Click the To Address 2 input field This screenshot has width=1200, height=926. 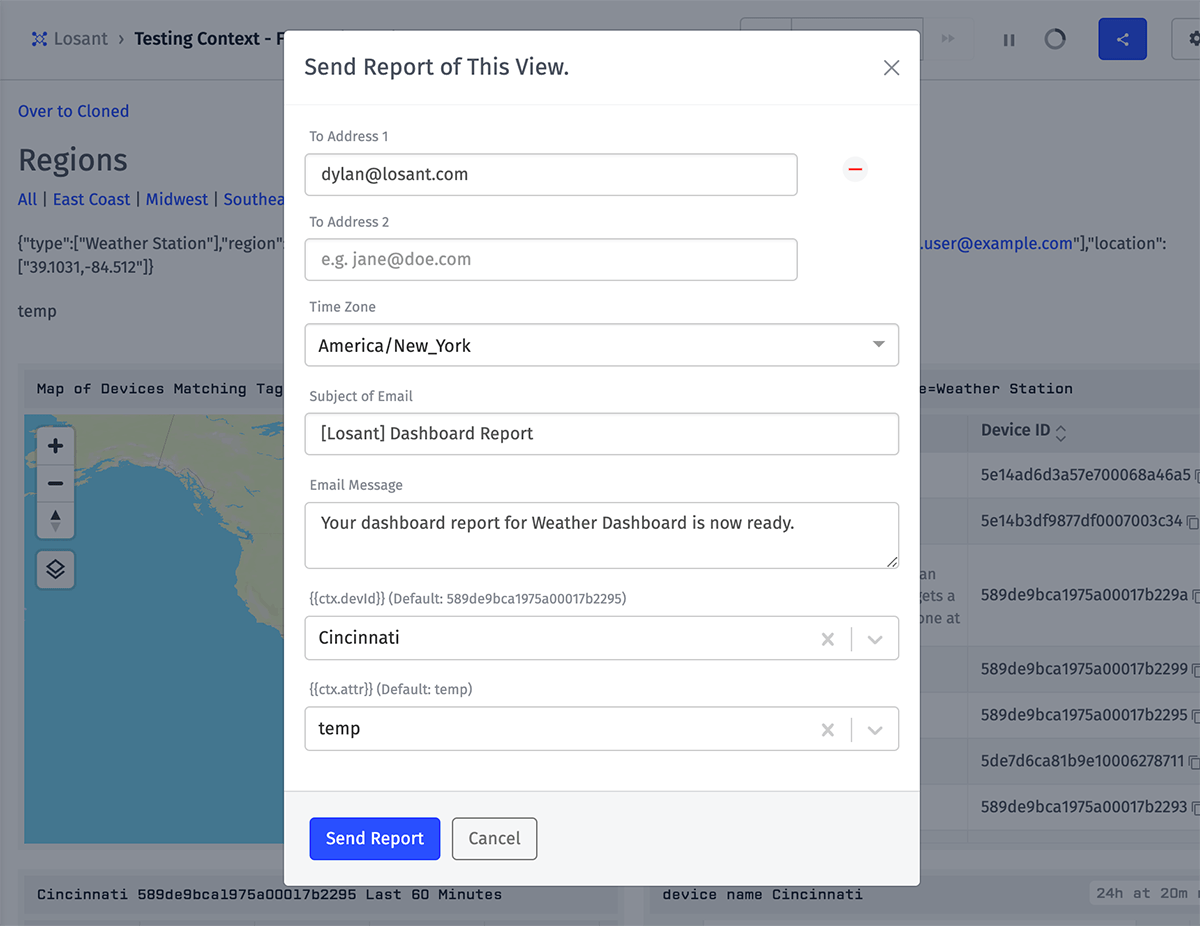tap(550, 259)
